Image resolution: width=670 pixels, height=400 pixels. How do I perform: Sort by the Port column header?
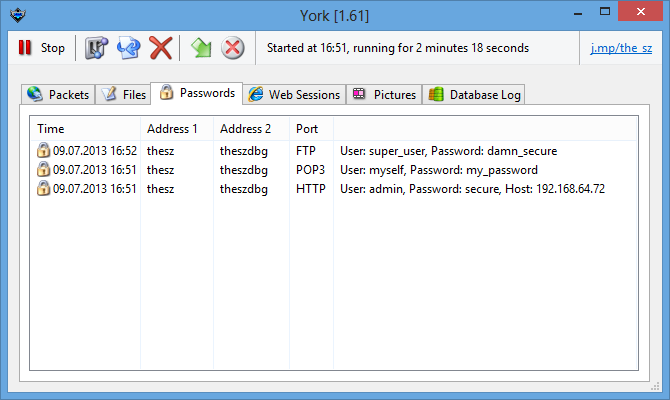click(311, 129)
